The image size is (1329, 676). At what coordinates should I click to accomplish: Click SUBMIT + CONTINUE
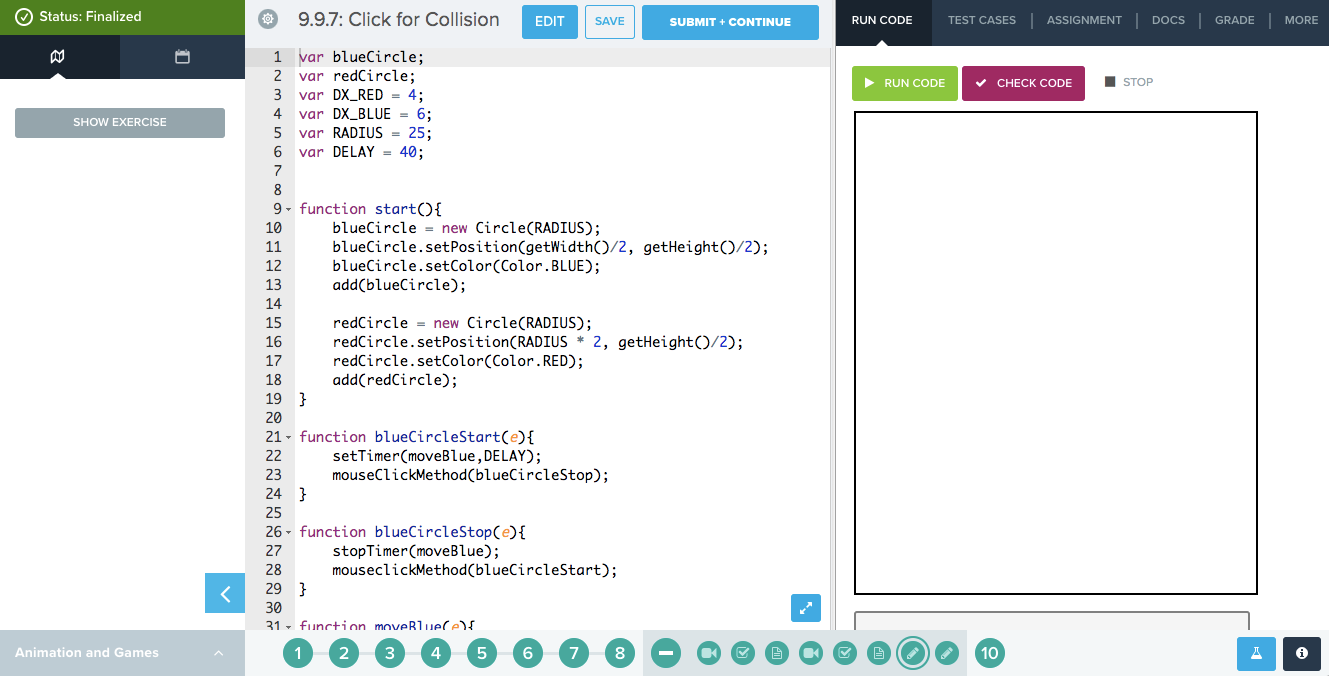(x=730, y=21)
